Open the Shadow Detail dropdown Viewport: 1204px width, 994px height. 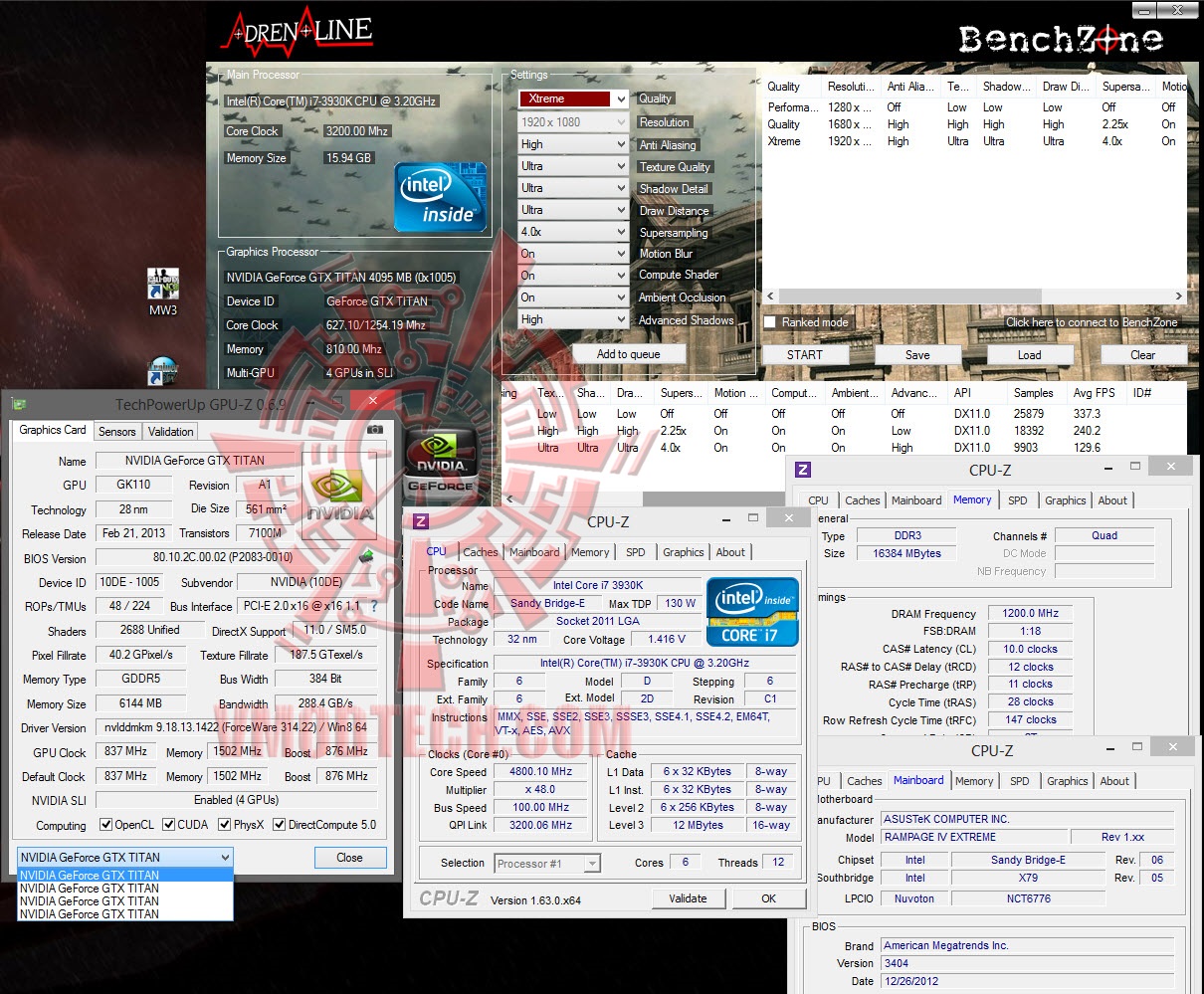pyautogui.click(x=573, y=188)
